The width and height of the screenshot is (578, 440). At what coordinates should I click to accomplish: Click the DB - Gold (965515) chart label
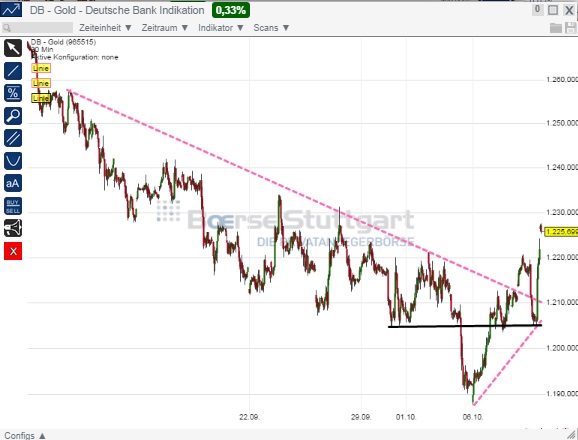(63, 42)
